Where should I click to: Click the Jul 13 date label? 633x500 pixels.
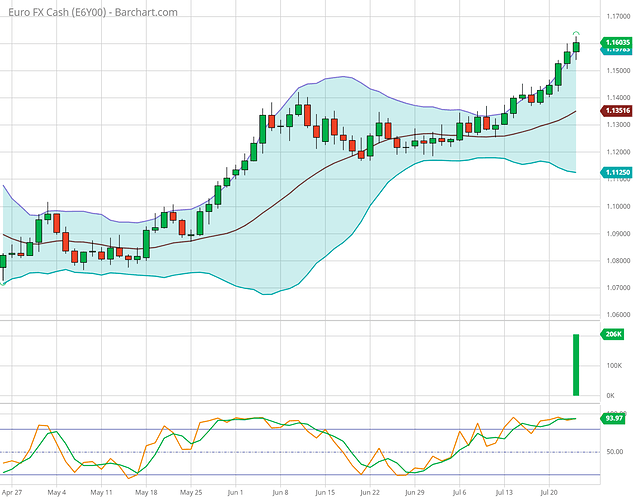(504, 493)
